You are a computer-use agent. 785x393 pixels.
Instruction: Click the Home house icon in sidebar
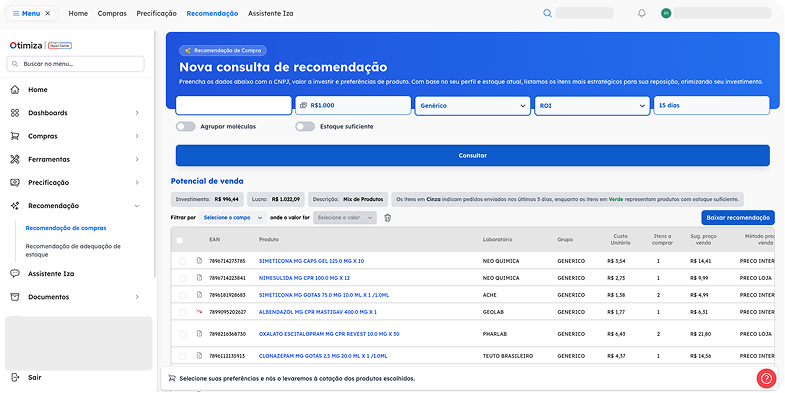click(15, 90)
